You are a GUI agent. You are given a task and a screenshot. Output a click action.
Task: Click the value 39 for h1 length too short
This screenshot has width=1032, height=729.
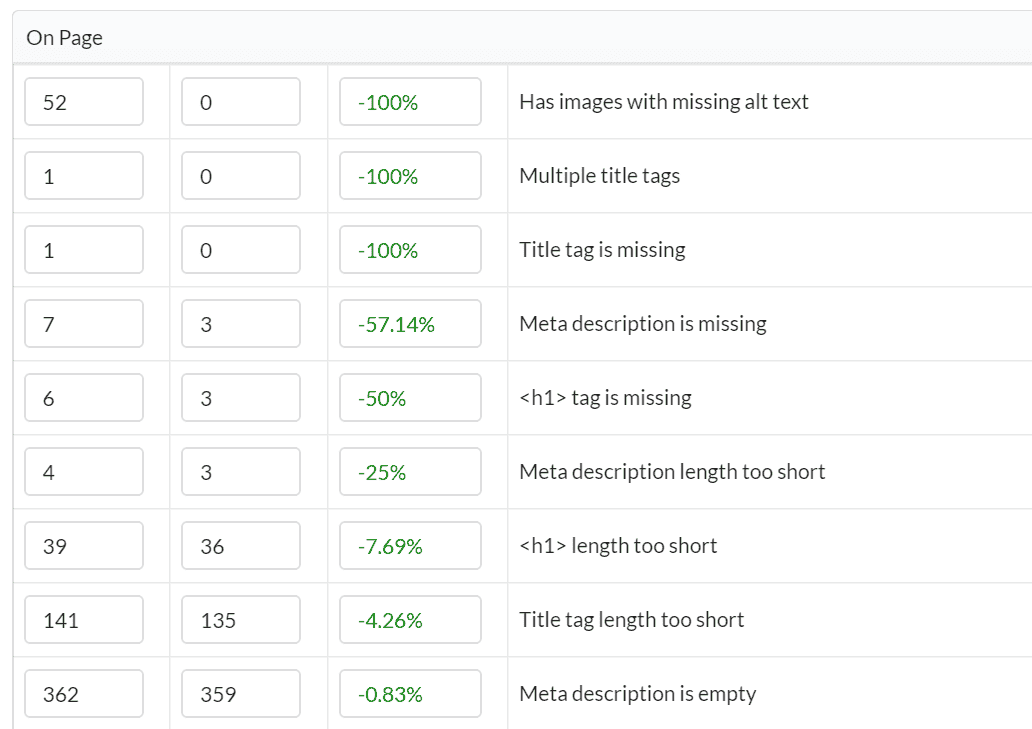point(83,545)
